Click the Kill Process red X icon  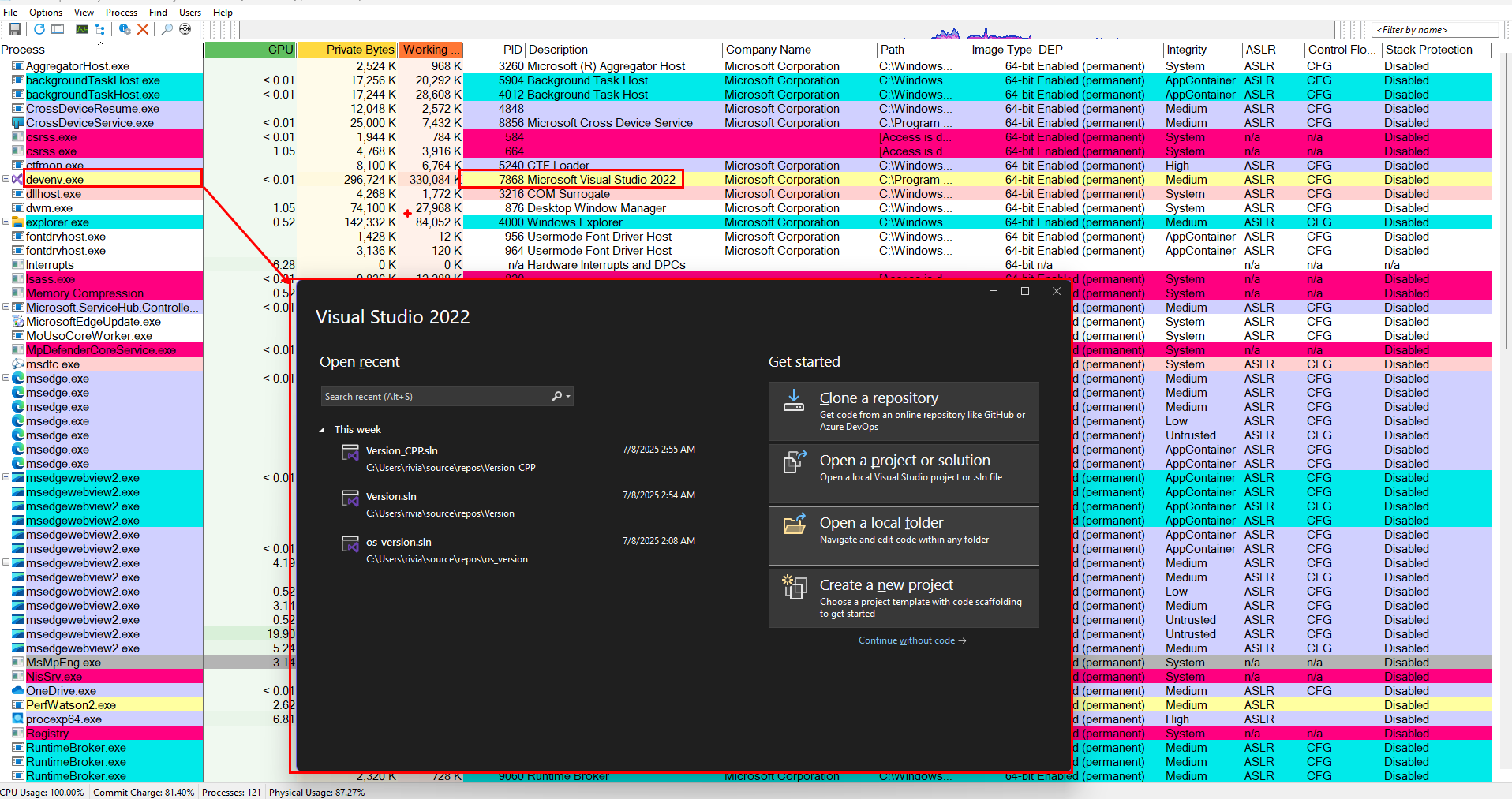[143, 29]
